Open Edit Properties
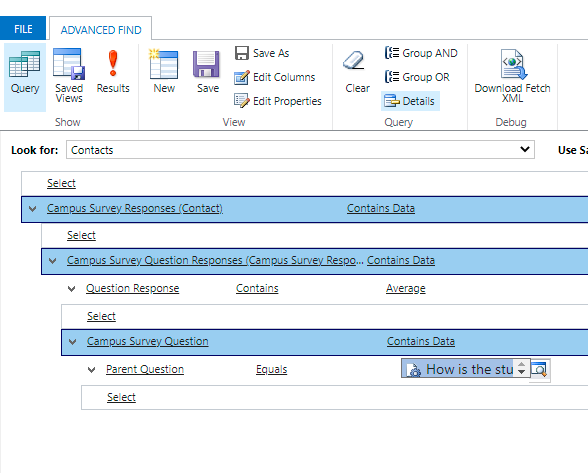588x473 pixels. coord(278,101)
